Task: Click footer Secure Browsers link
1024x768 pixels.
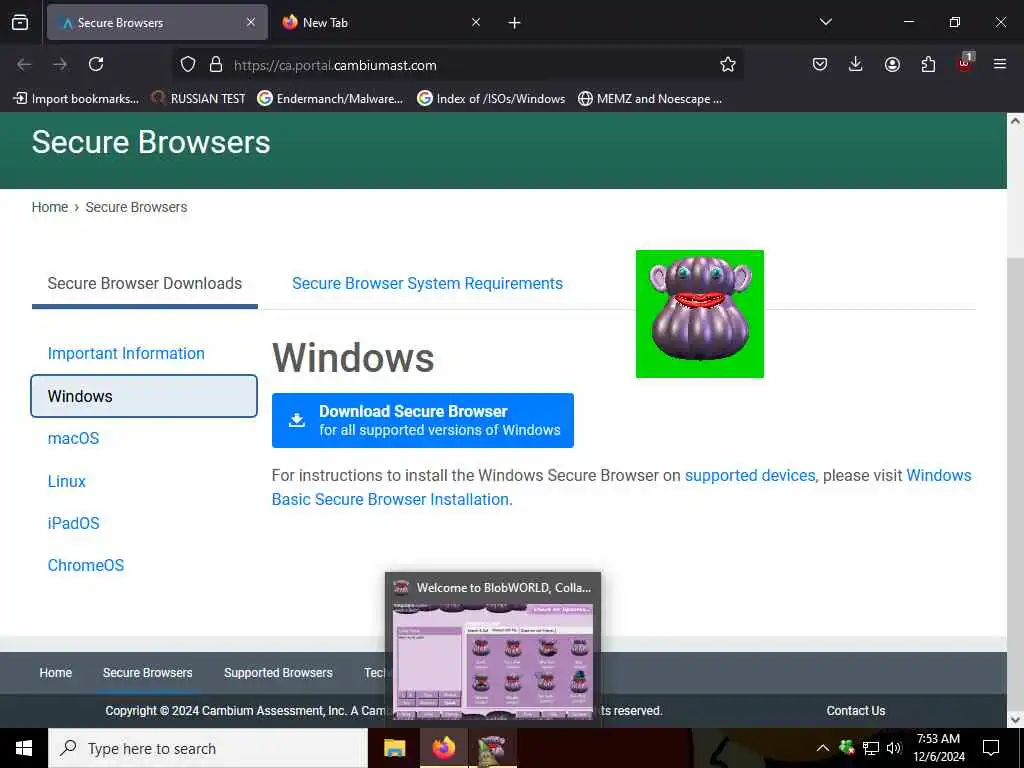Action: (x=148, y=673)
